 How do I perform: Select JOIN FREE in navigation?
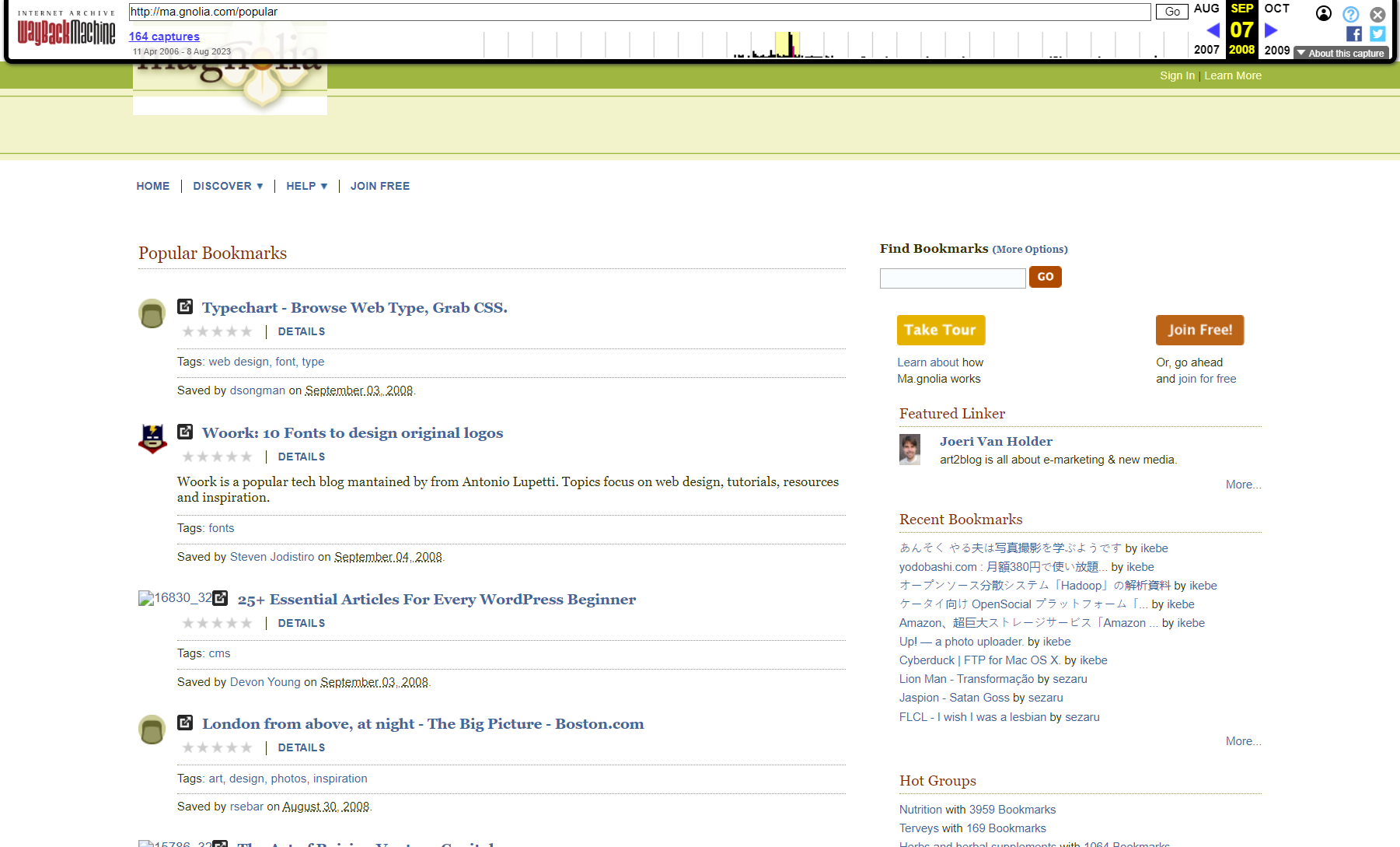coord(380,186)
